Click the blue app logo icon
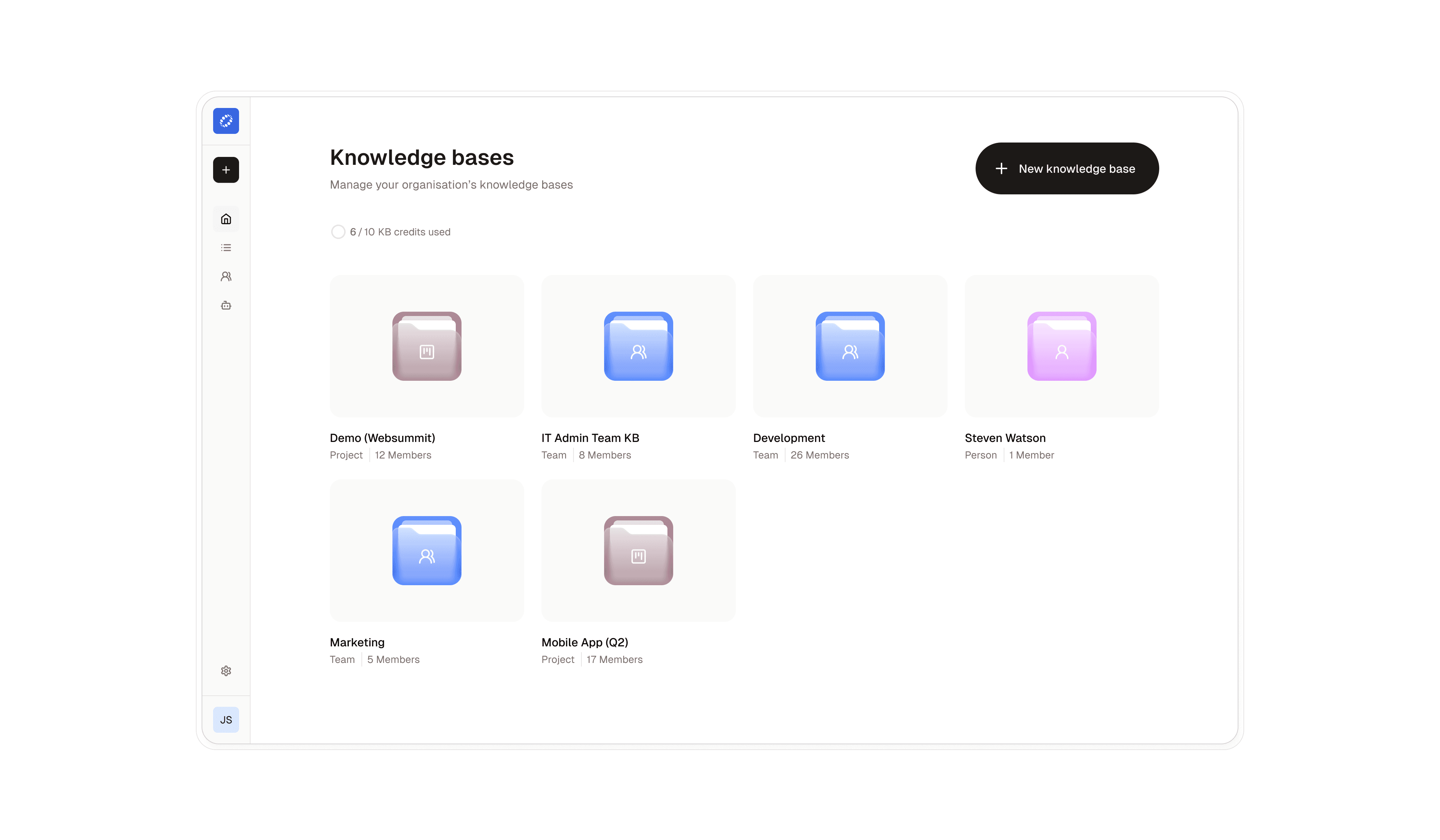Viewport: 1440px width, 840px height. pos(226,121)
